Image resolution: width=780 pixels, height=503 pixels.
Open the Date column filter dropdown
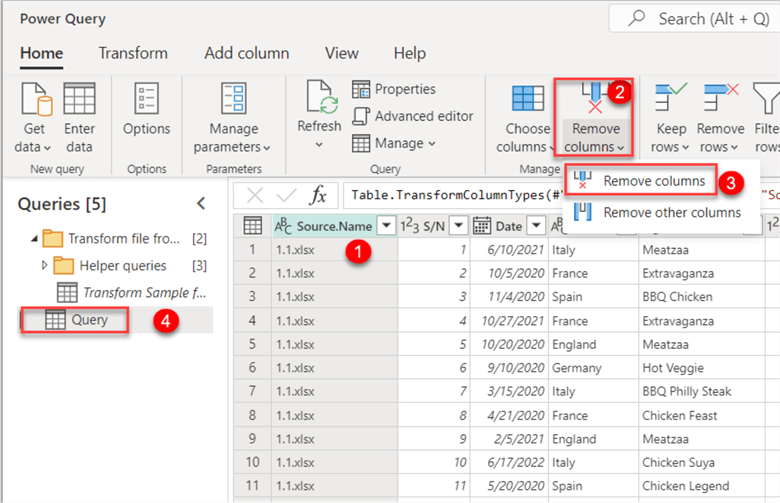coord(536,226)
